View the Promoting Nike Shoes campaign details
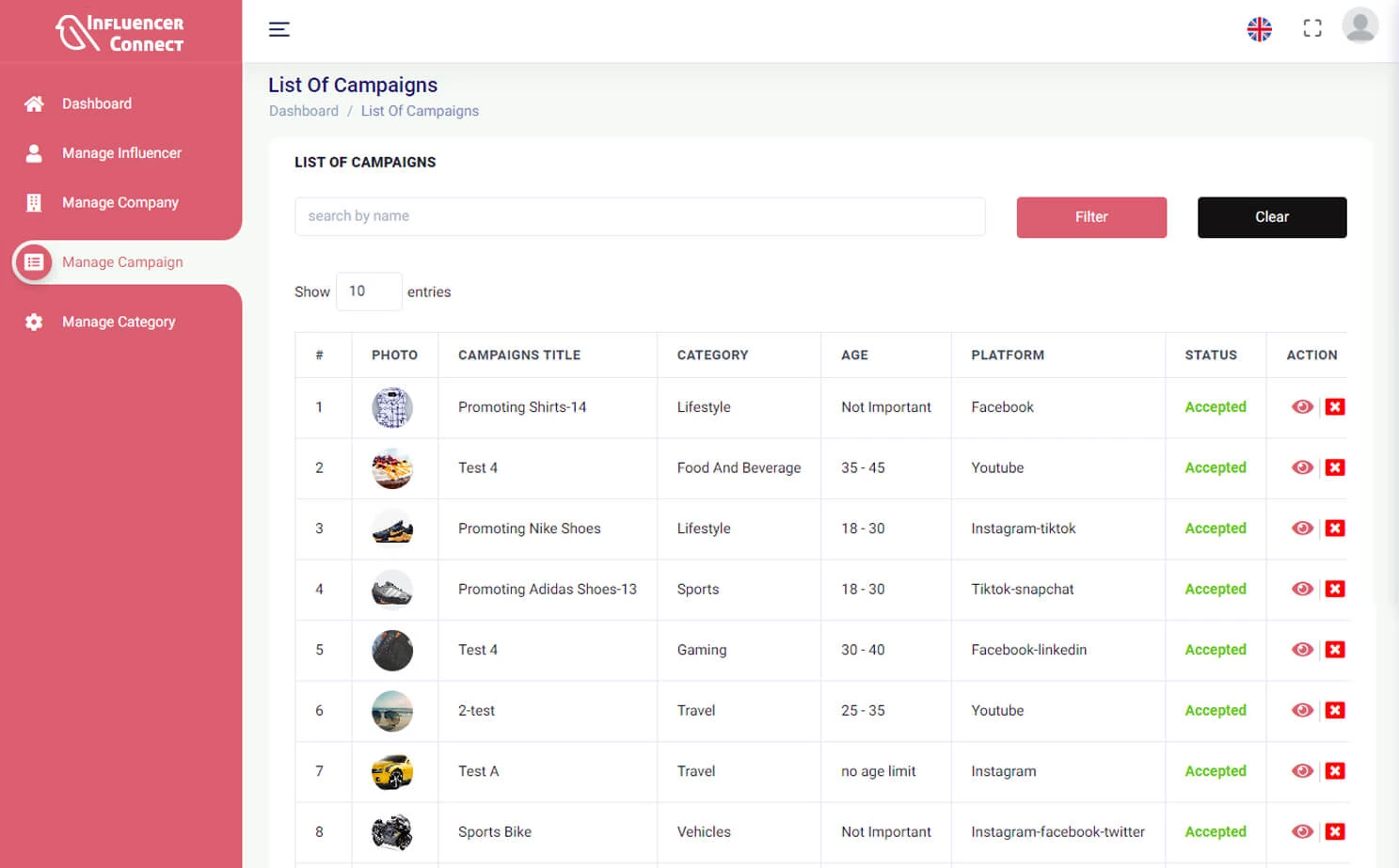Screen dimensions: 1399x868 pyautogui.click(x=1302, y=528)
